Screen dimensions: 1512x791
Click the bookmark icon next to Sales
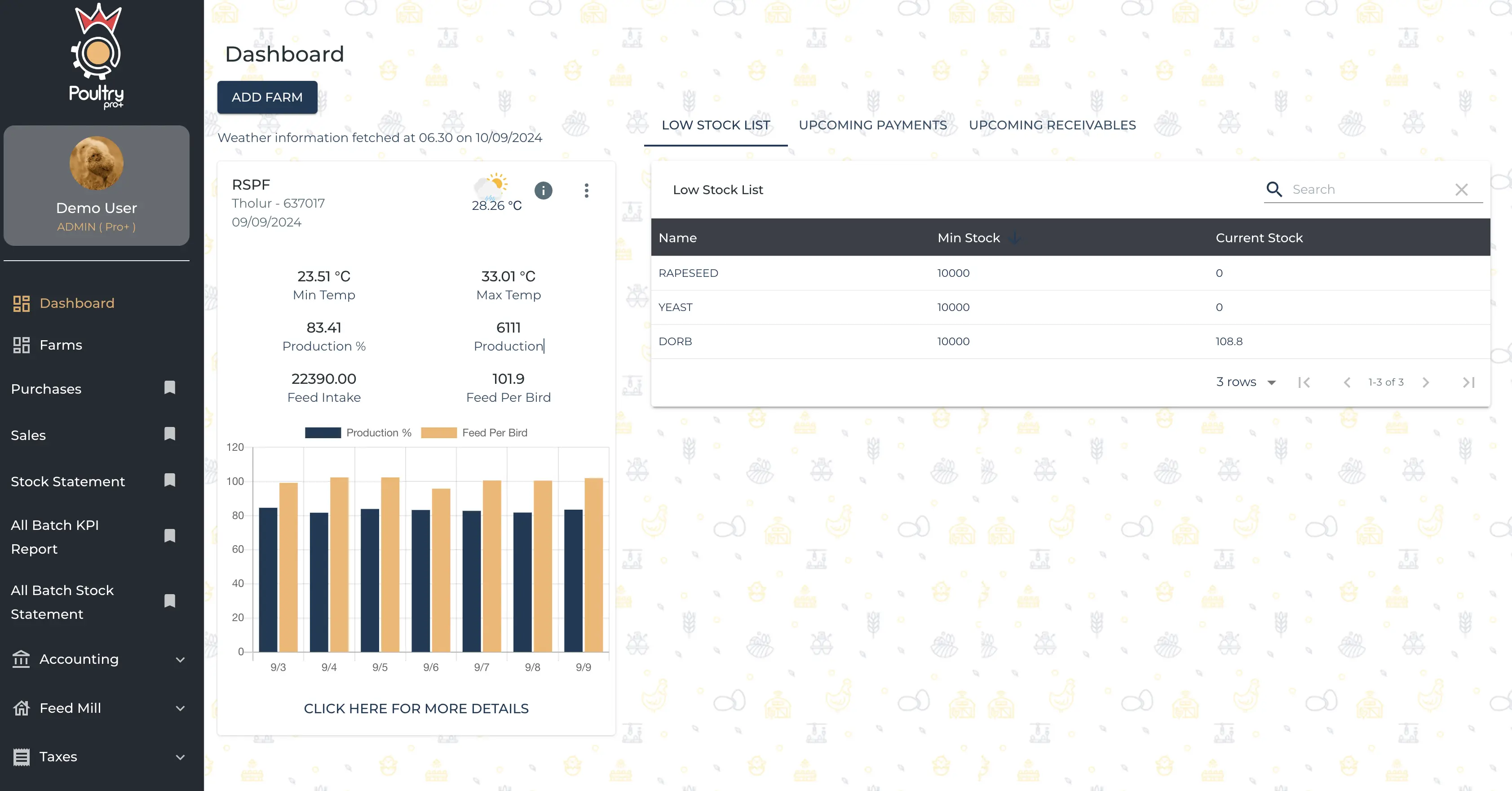[170, 434]
